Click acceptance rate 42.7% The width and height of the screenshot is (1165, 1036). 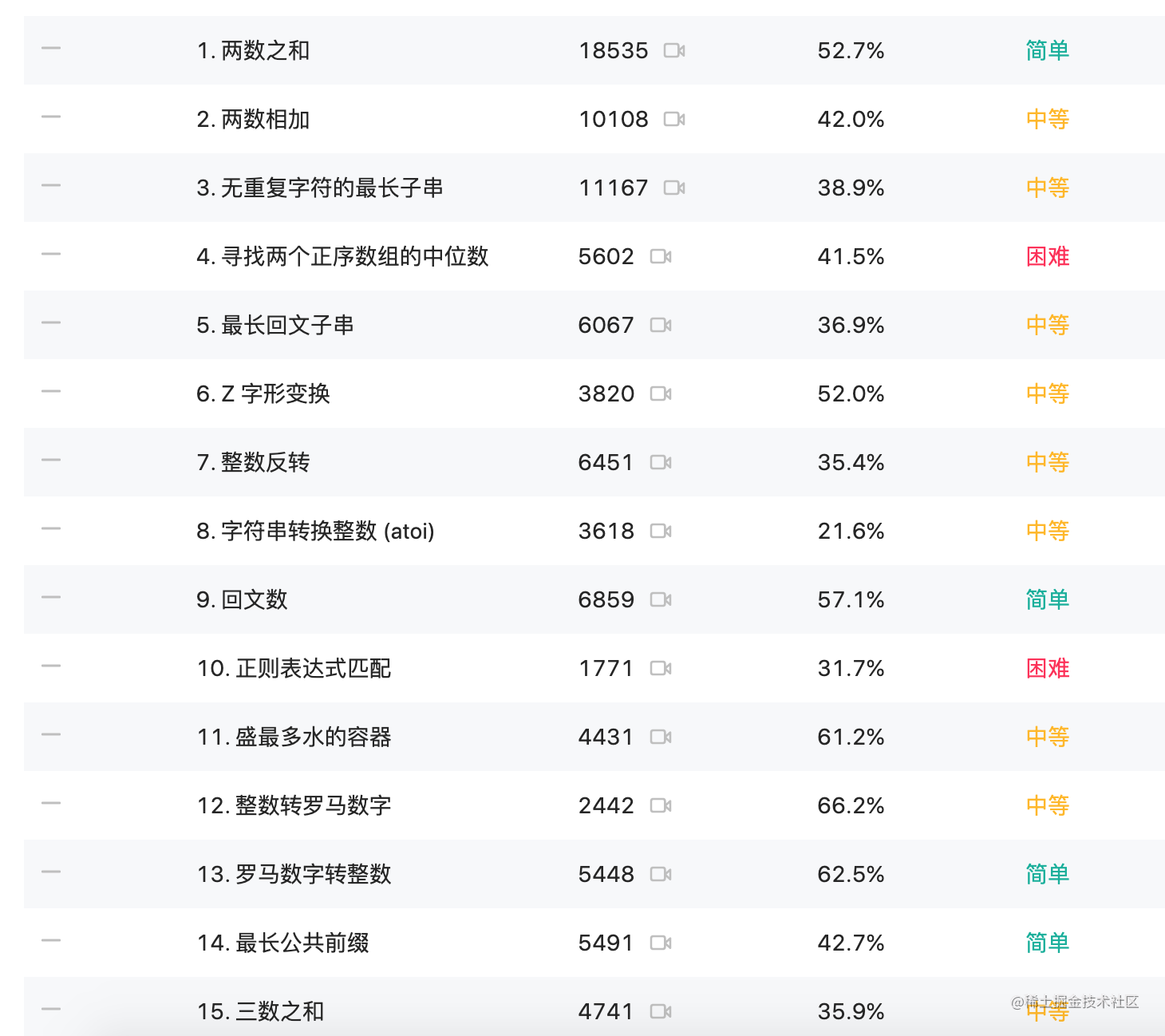coord(851,943)
